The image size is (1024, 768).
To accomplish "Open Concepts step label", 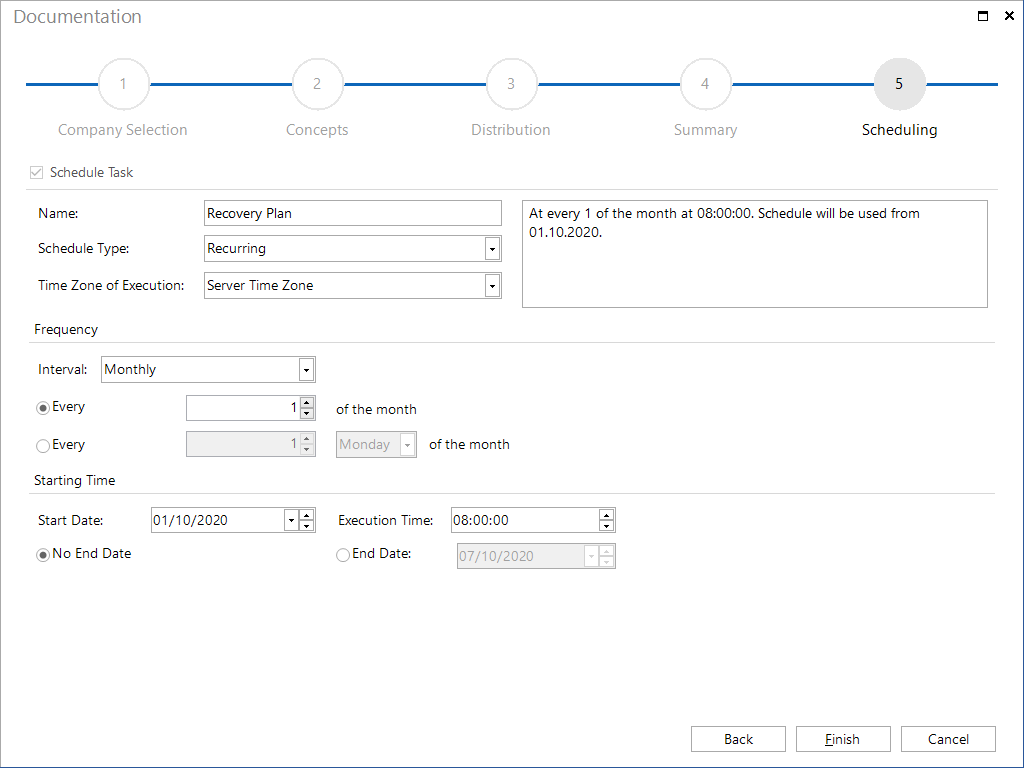I will point(317,130).
